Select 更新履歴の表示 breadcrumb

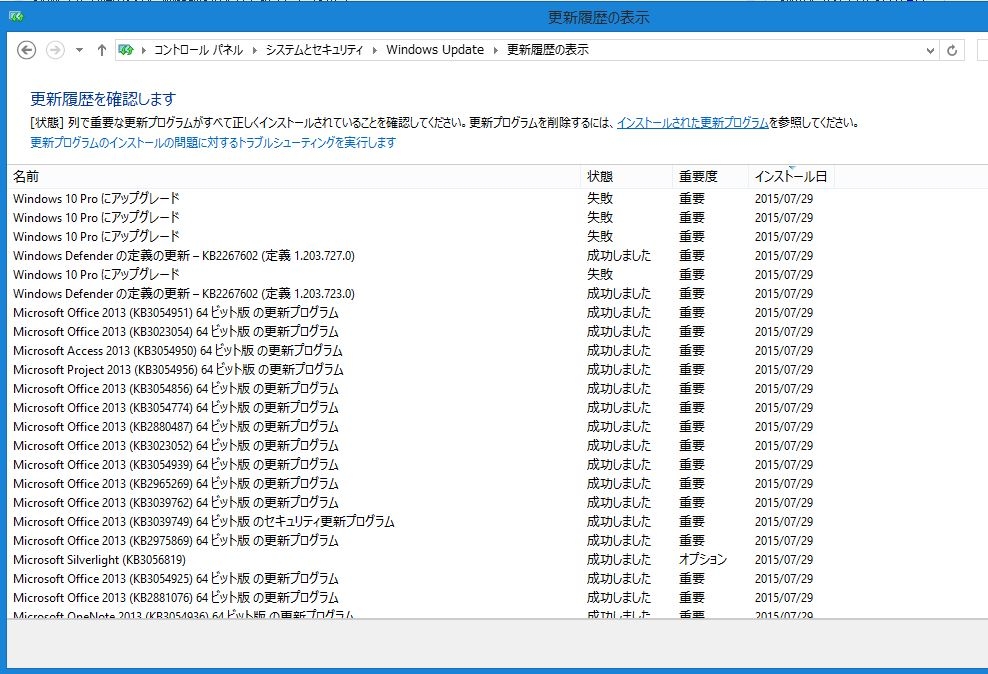(548, 50)
